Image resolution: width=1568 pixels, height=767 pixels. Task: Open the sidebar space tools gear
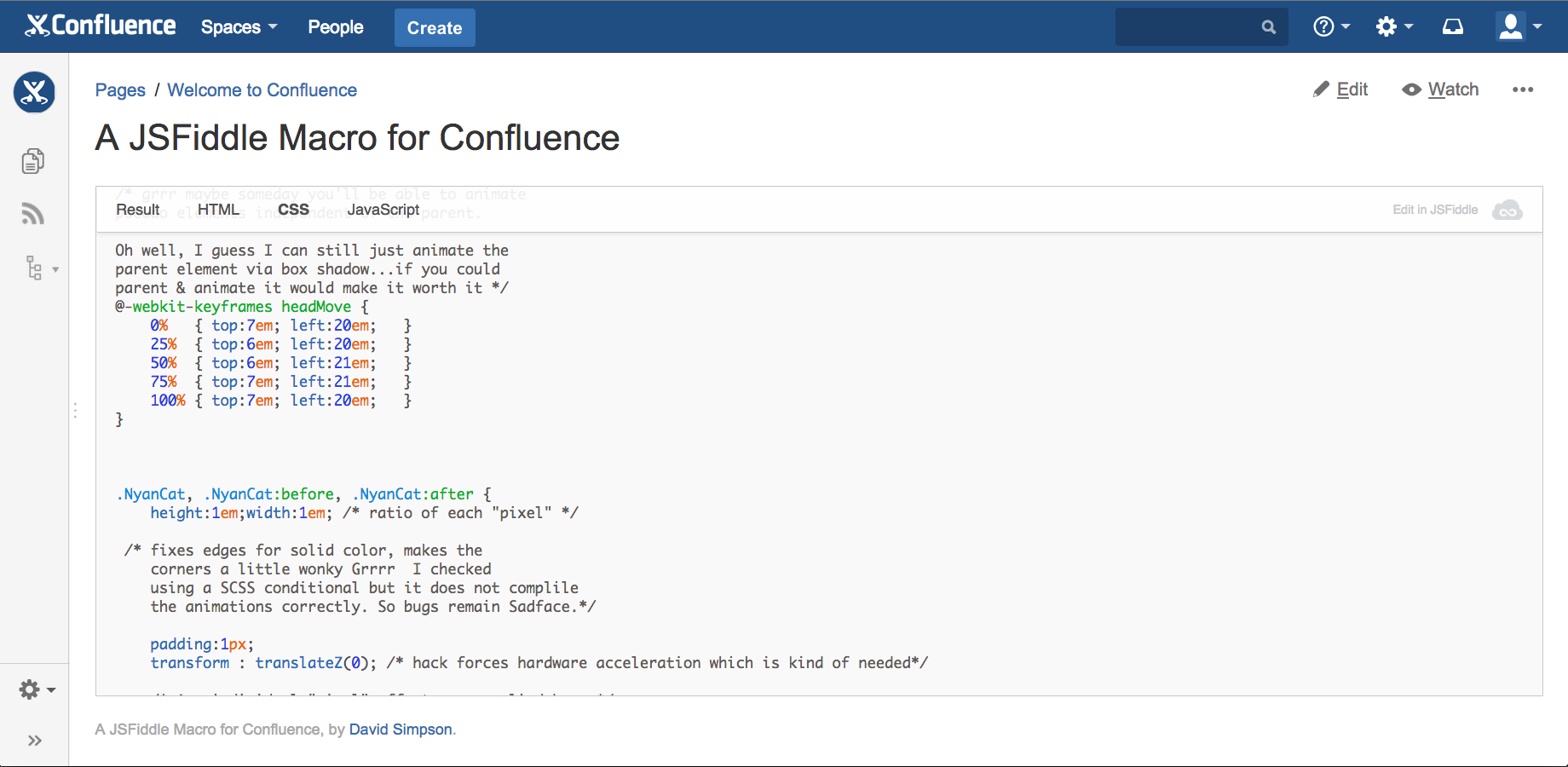click(37, 689)
